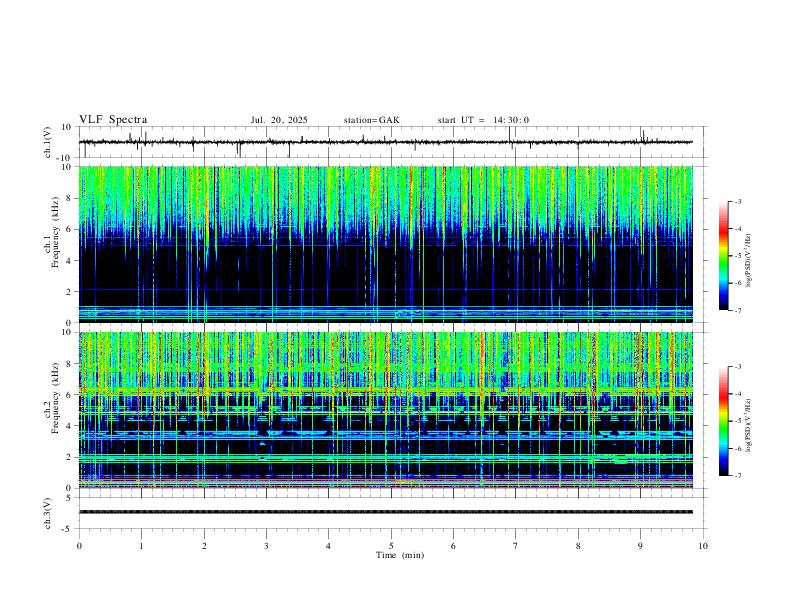Click the date text "Jul. 20, 2025"
The height and width of the screenshot is (612, 792).
(x=279, y=120)
